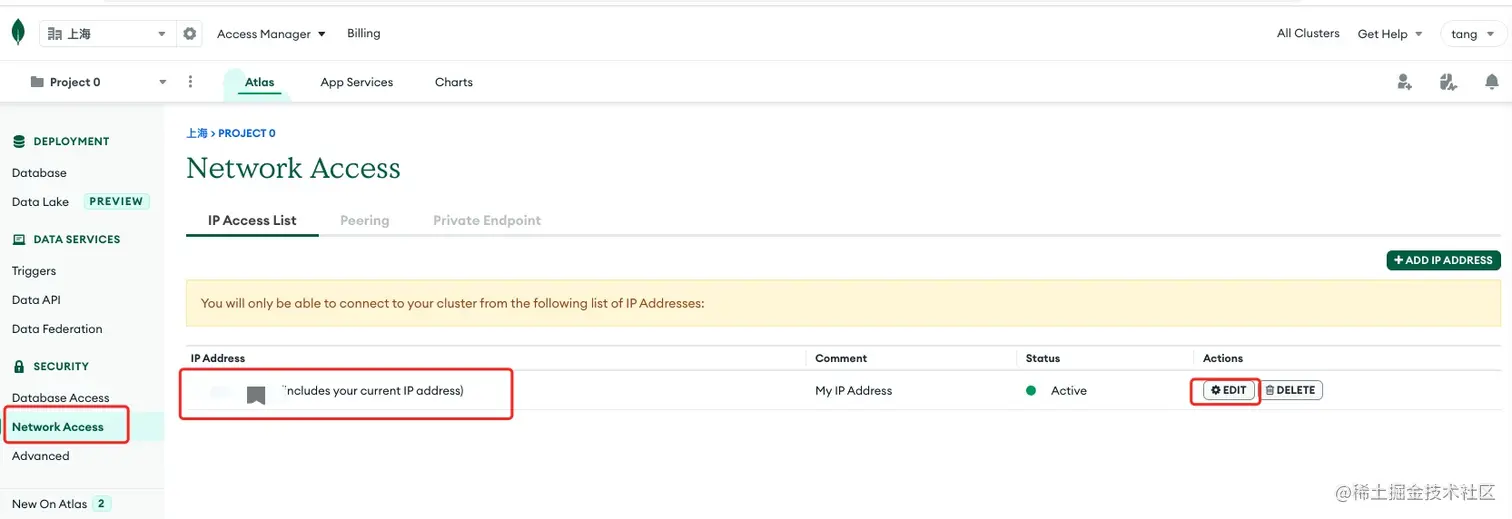Open Data Federation in the sidebar

tap(57, 329)
